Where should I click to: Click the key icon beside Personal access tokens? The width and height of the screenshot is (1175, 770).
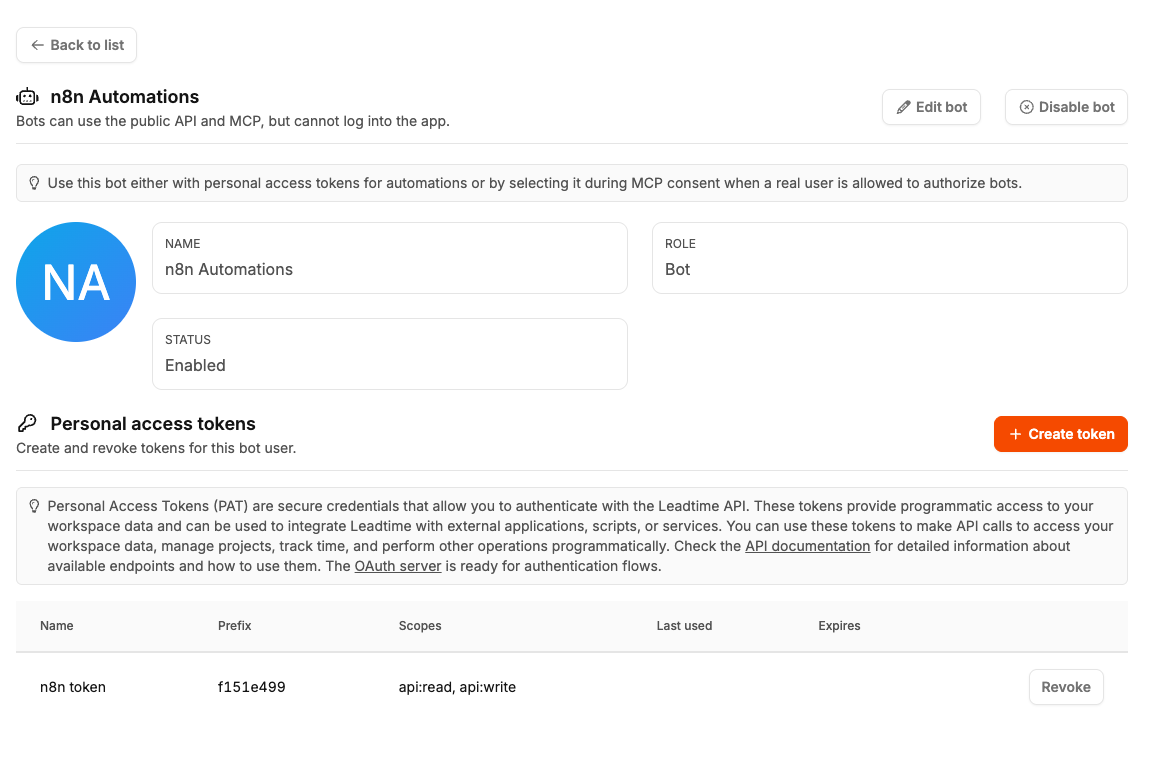pyautogui.click(x=27, y=423)
